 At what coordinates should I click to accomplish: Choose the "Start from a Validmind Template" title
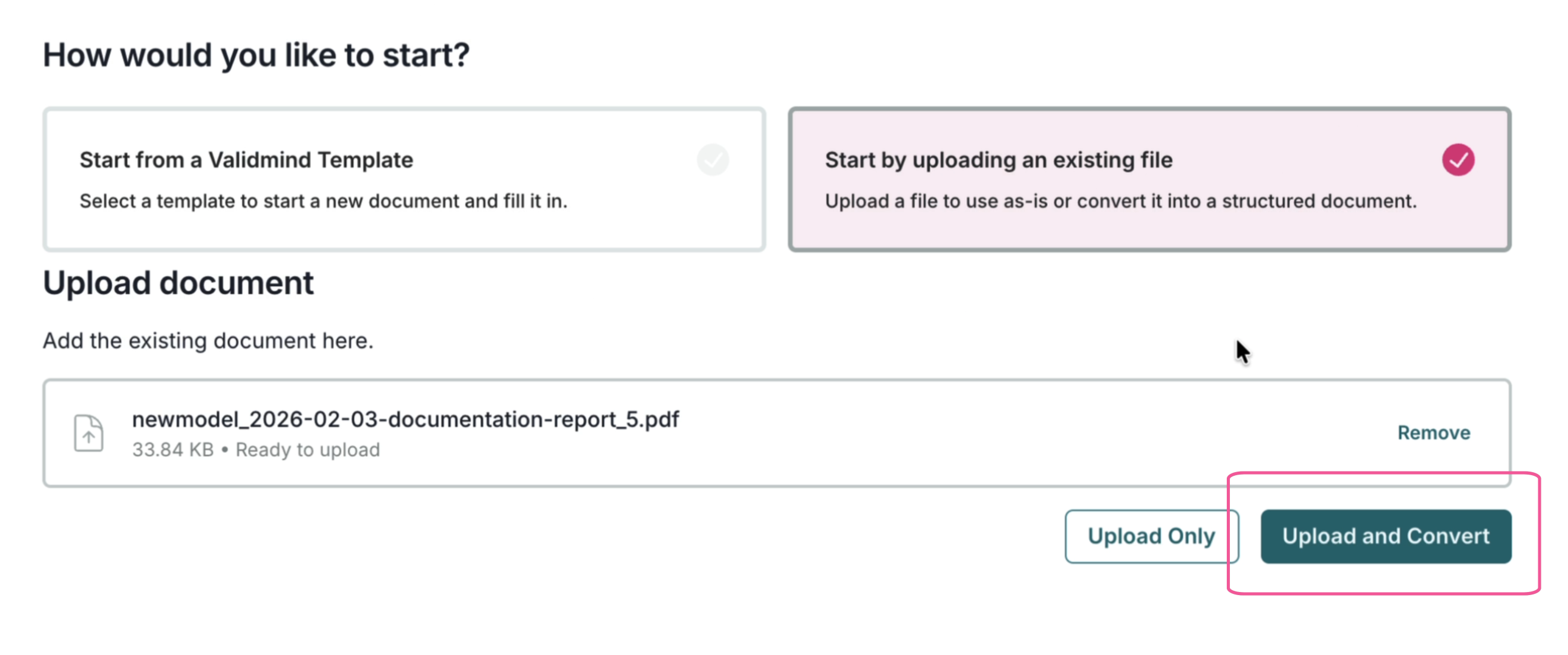point(246,160)
